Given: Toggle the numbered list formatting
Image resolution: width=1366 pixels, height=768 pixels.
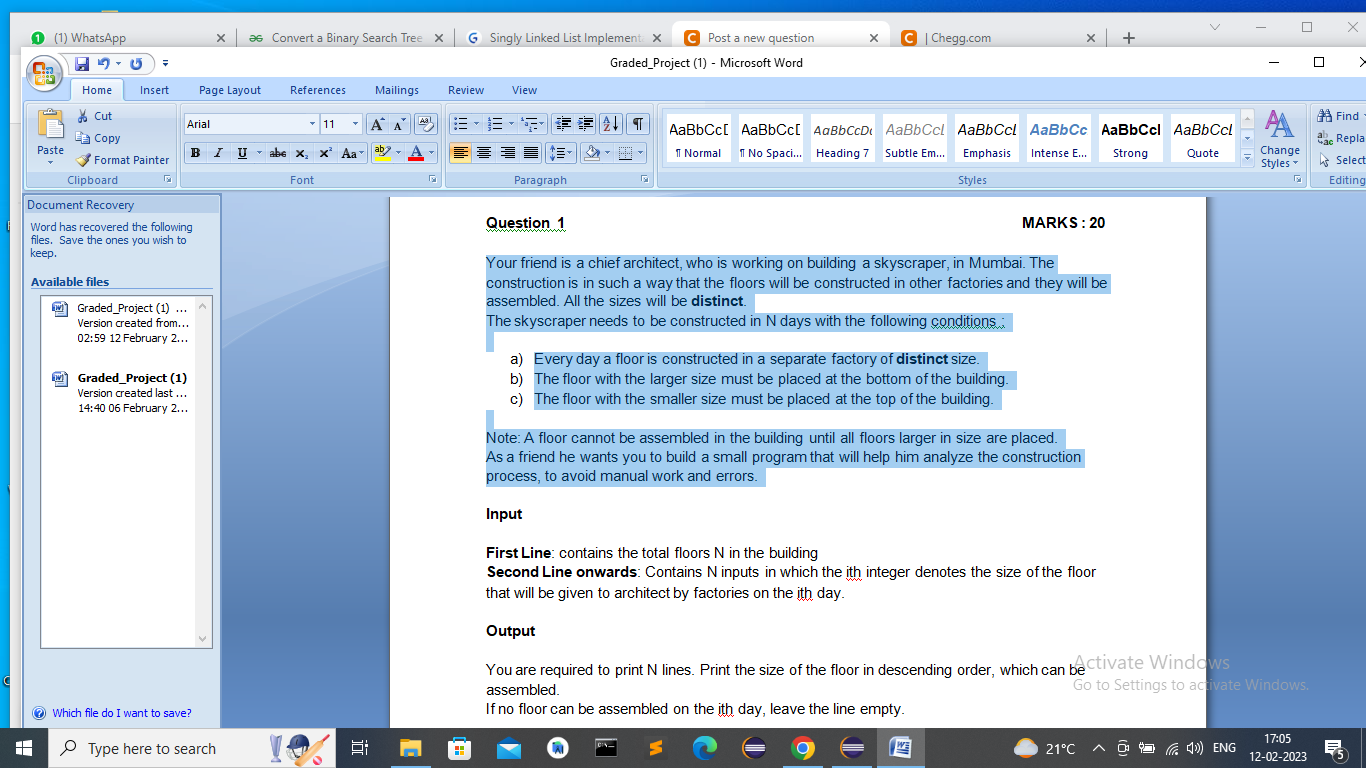Looking at the screenshot, I should point(494,122).
